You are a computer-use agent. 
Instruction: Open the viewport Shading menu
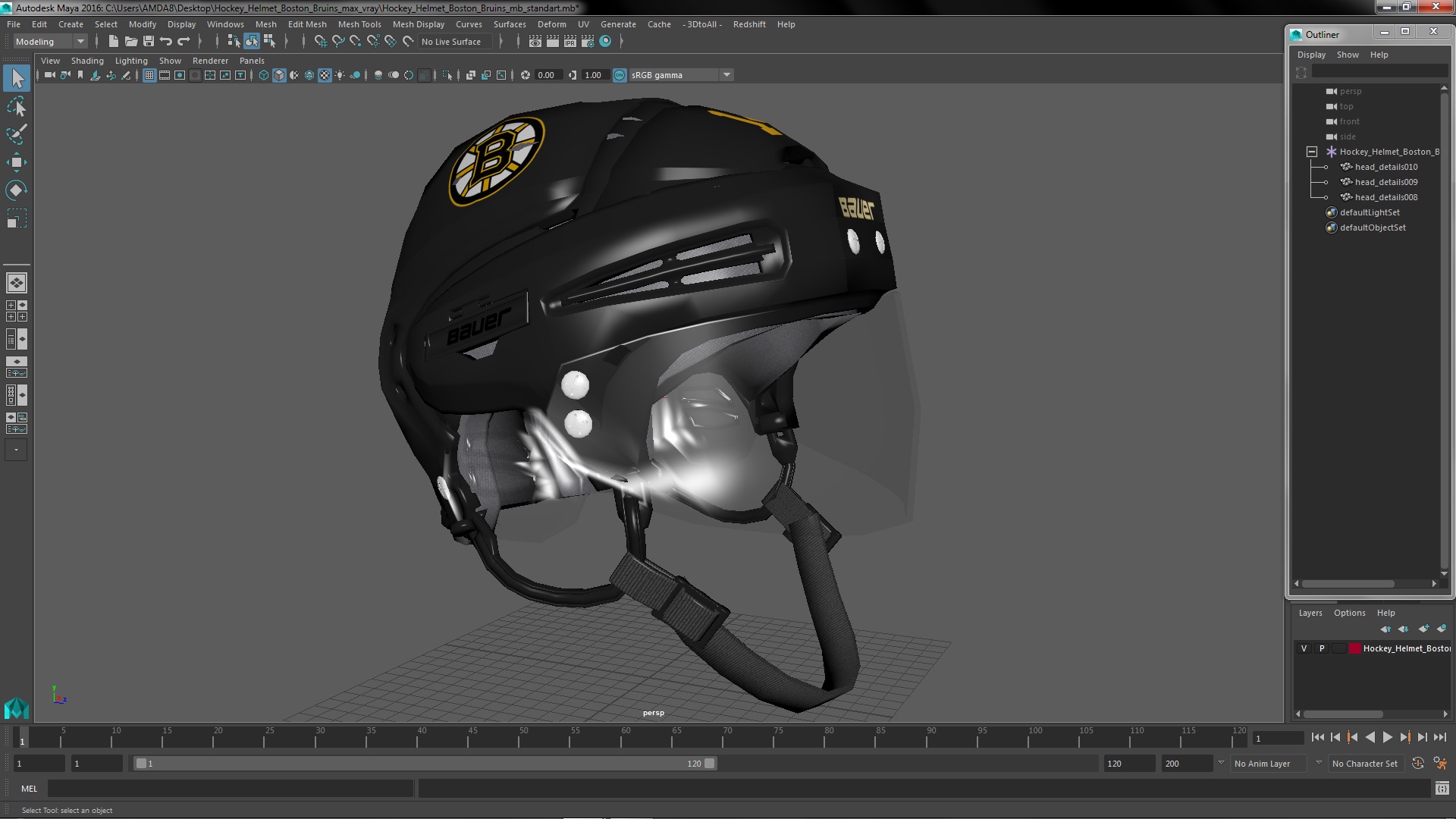pos(87,61)
